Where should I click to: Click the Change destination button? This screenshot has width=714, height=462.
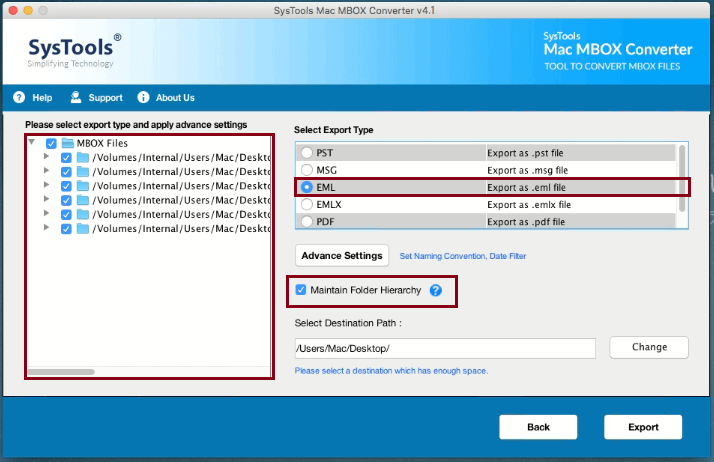(x=649, y=347)
